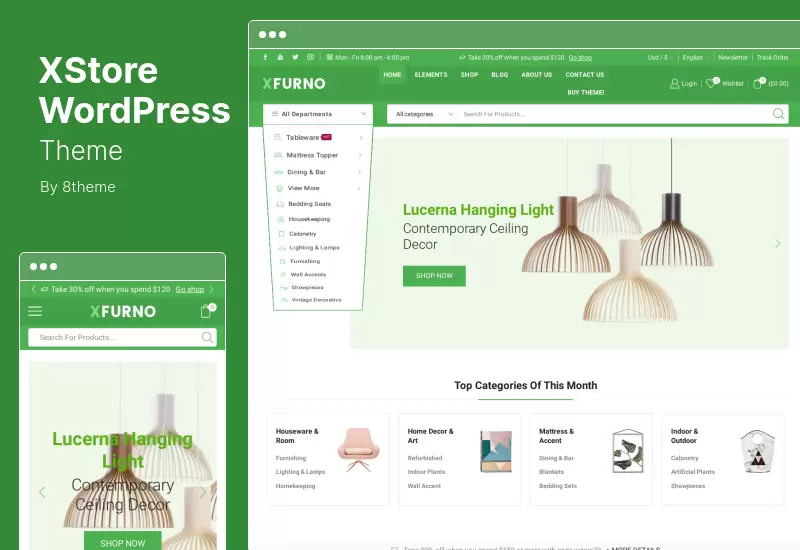Expand the Tableware submenu arrow
Viewport: 800px width, 550px height.
click(361, 138)
